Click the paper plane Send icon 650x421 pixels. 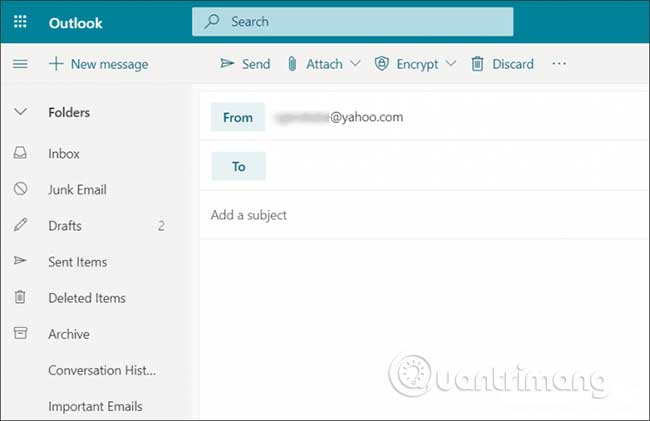227,63
